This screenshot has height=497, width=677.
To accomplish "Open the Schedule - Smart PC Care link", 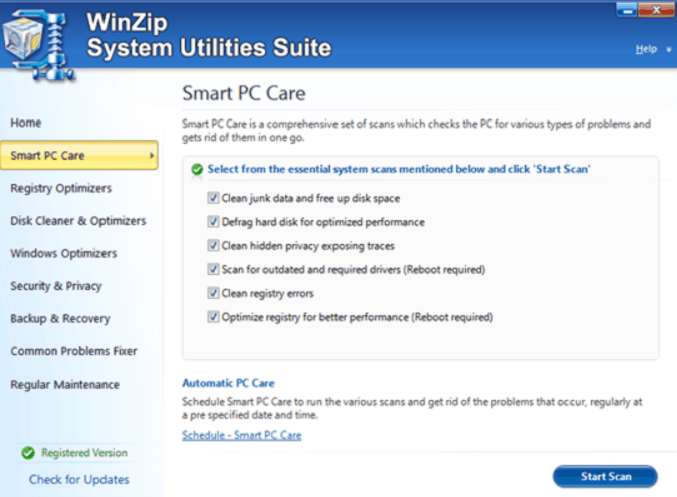I will coord(241,435).
